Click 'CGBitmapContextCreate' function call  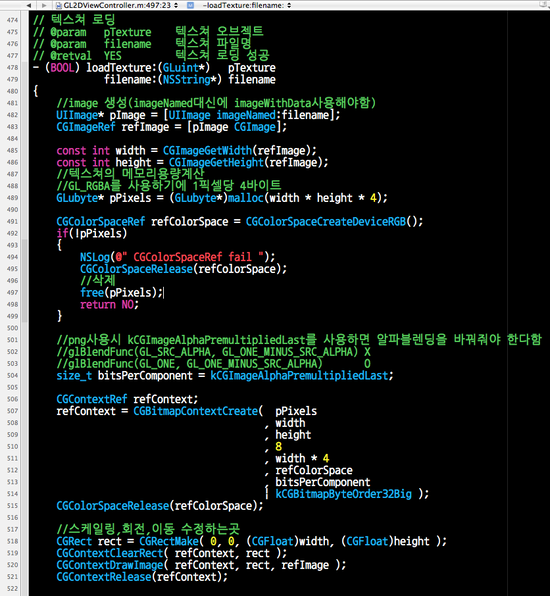click(x=195, y=411)
